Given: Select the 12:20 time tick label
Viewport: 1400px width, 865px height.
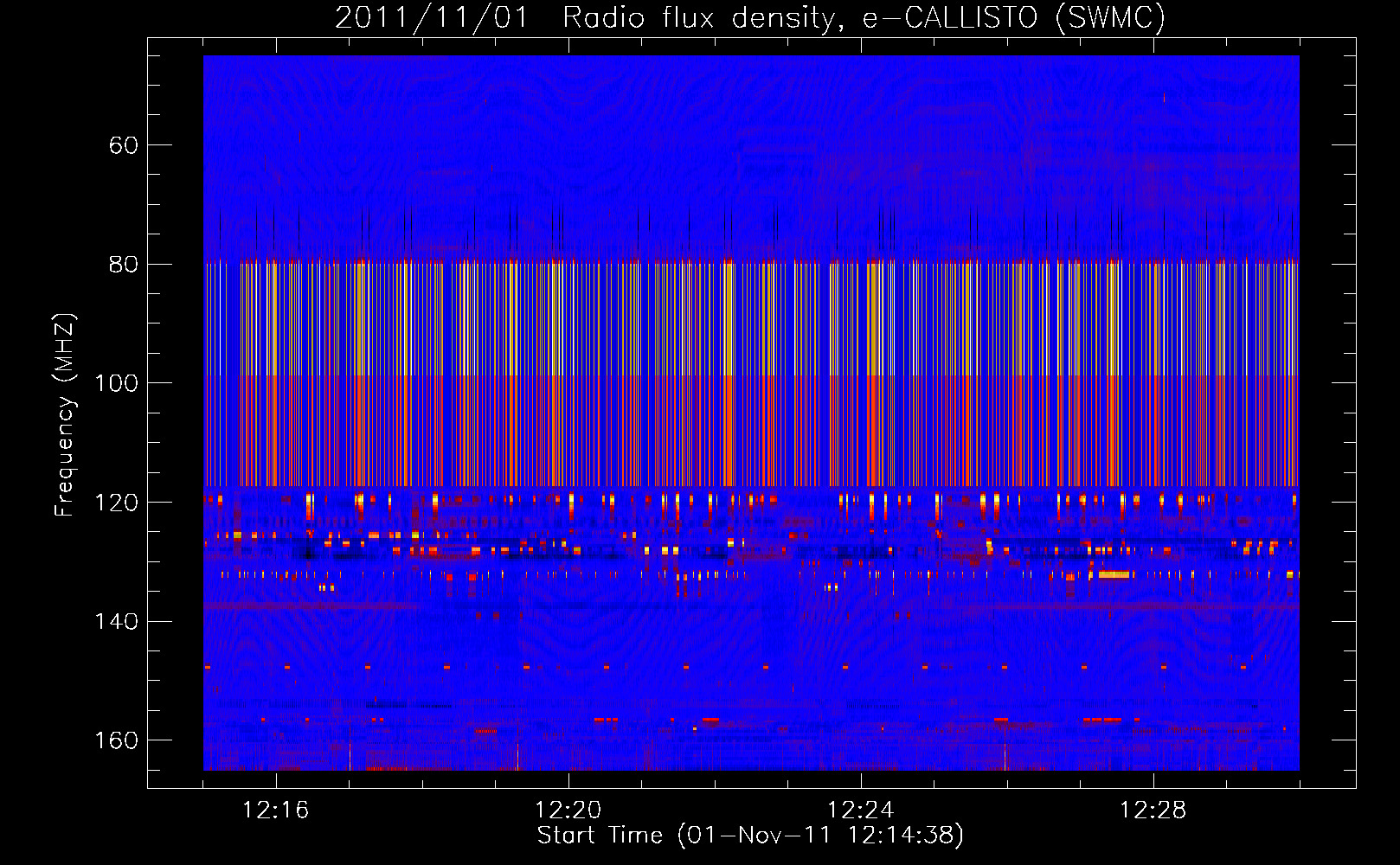Looking at the screenshot, I should 568,811.
